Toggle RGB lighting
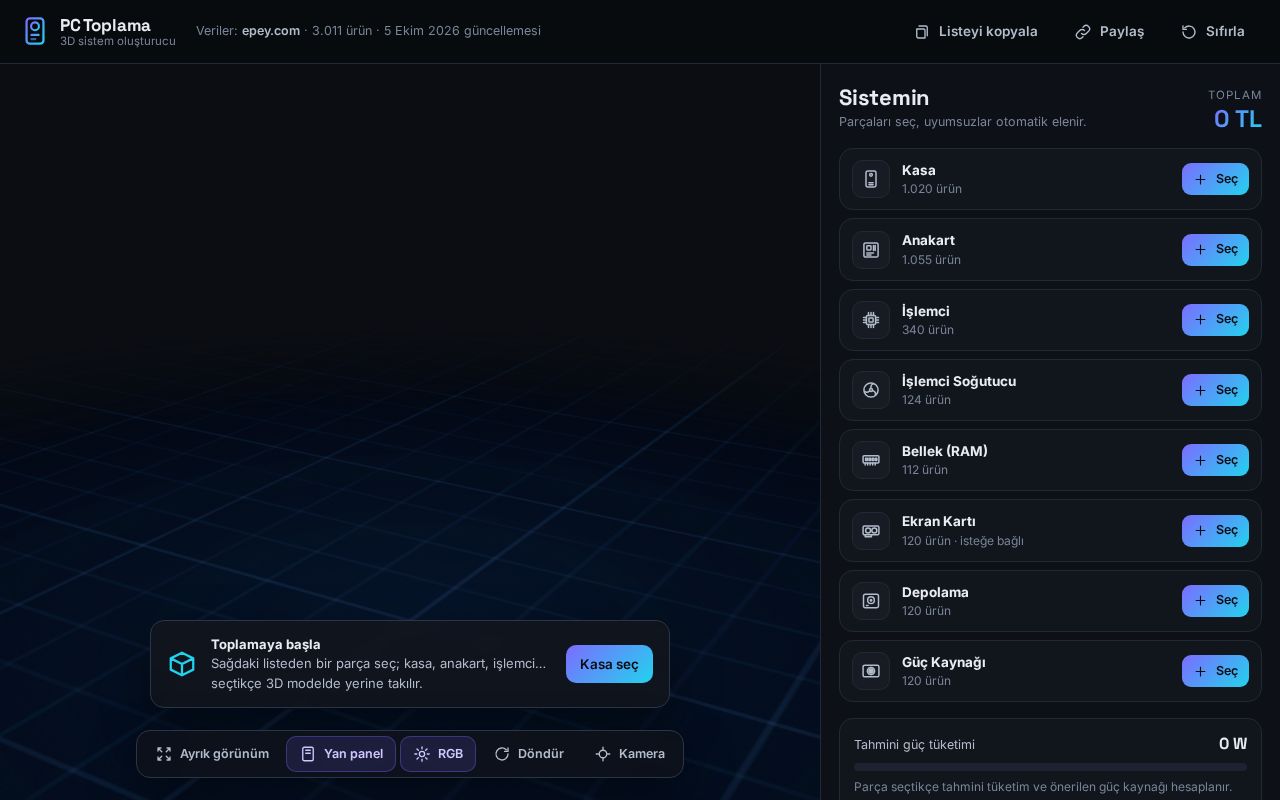This screenshot has width=1280, height=800. (x=438, y=754)
